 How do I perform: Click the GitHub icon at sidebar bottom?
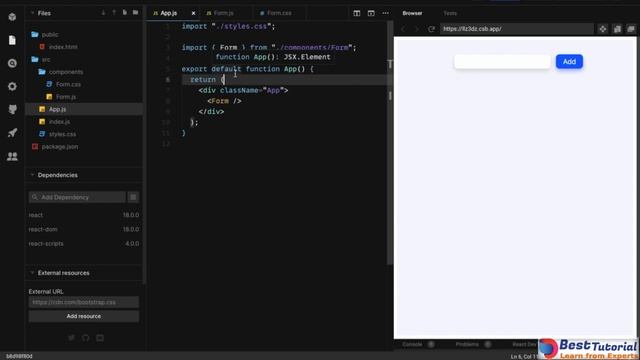pyautogui.click(x=86, y=338)
